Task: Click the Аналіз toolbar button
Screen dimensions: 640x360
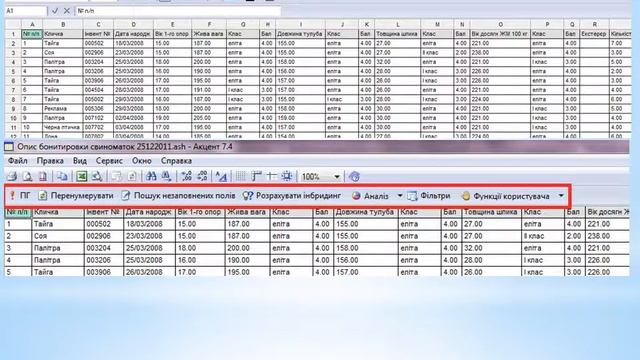Action: (371, 196)
